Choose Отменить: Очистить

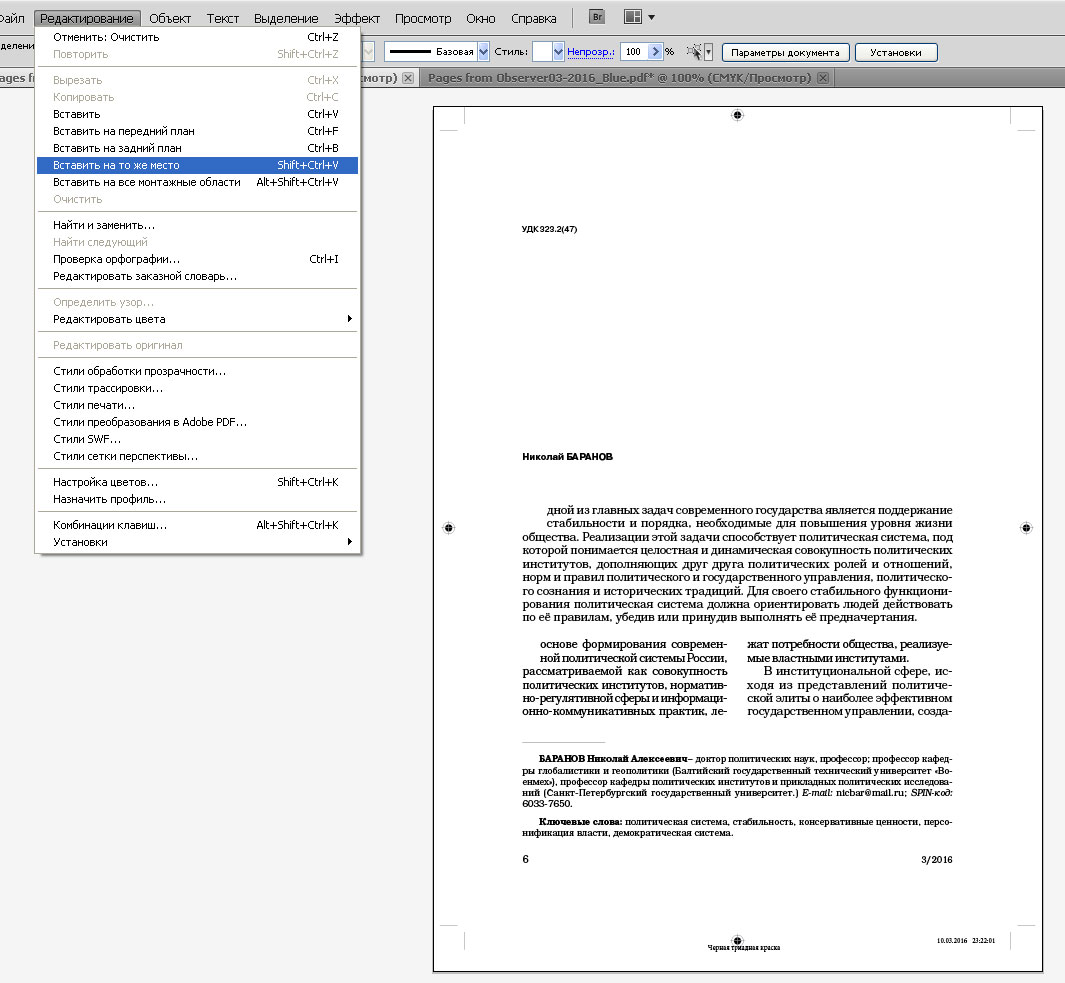click(197, 37)
